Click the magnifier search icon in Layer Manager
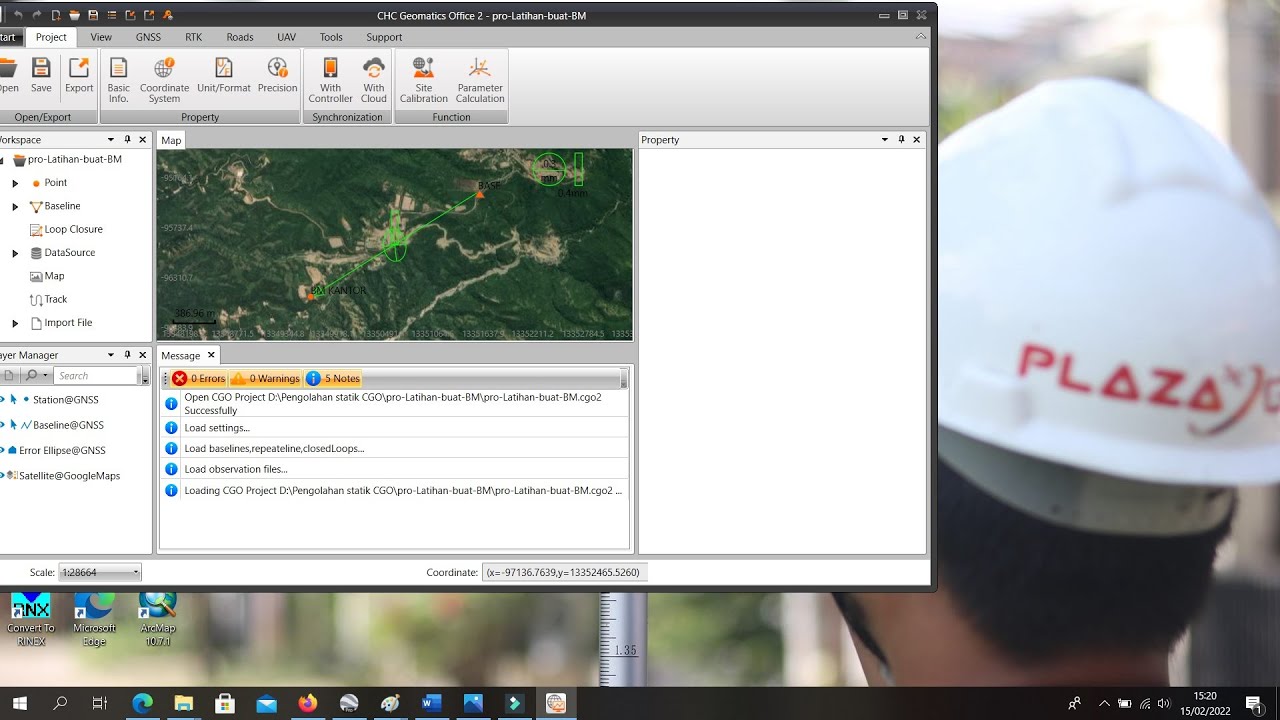The width and height of the screenshot is (1280, 720). pos(32,376)
